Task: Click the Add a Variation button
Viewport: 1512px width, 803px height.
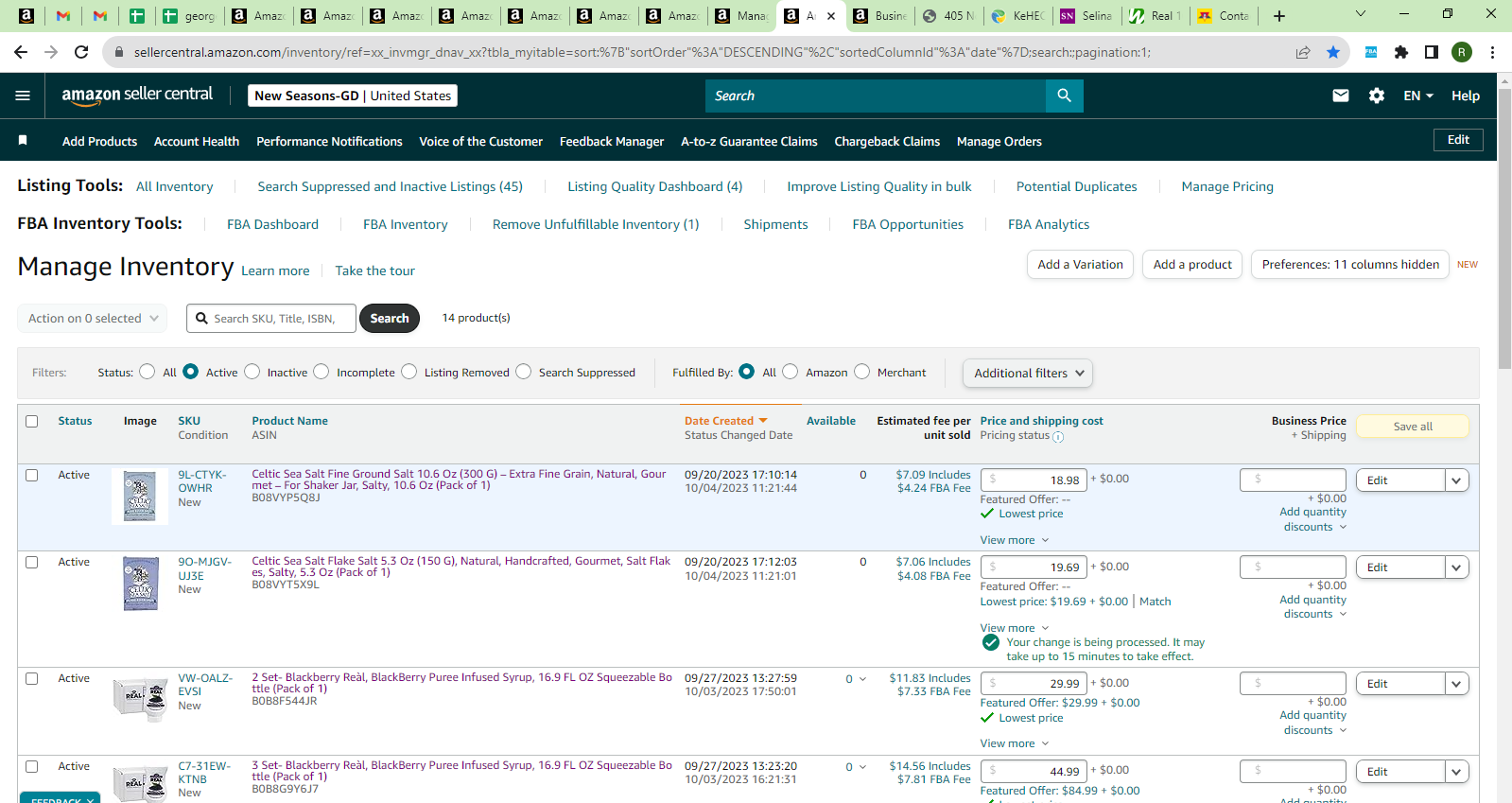Action: click(1080, 265)
